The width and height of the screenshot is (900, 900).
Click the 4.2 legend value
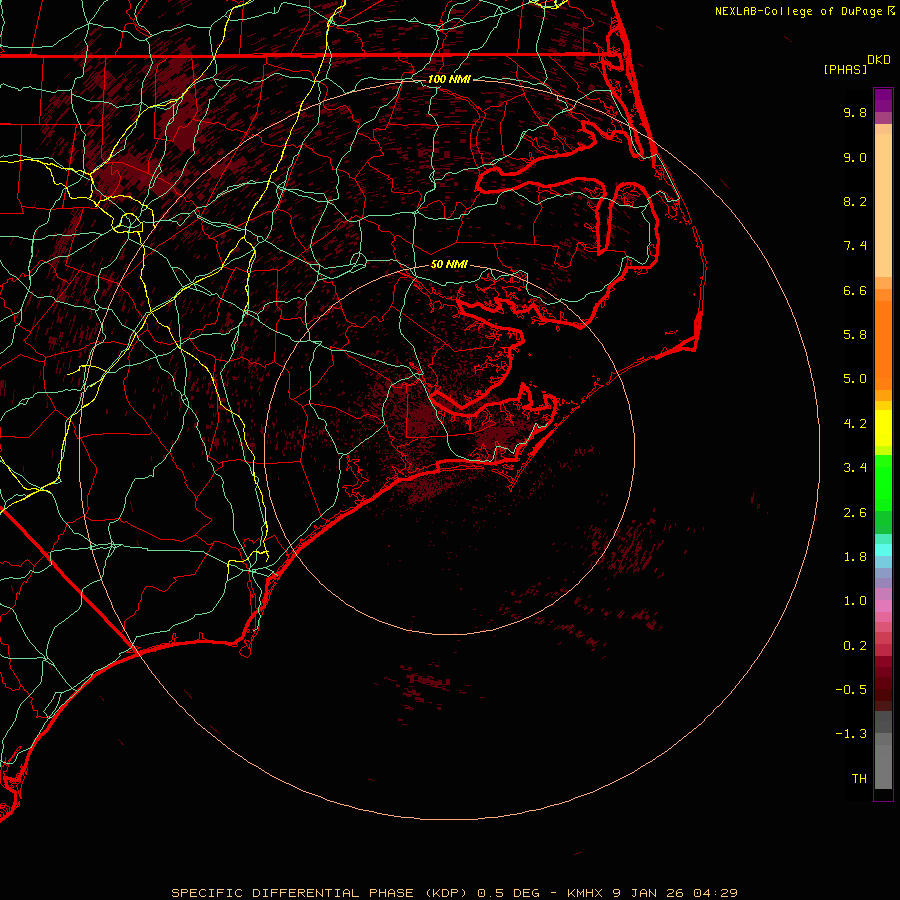[x=855, y=424]
